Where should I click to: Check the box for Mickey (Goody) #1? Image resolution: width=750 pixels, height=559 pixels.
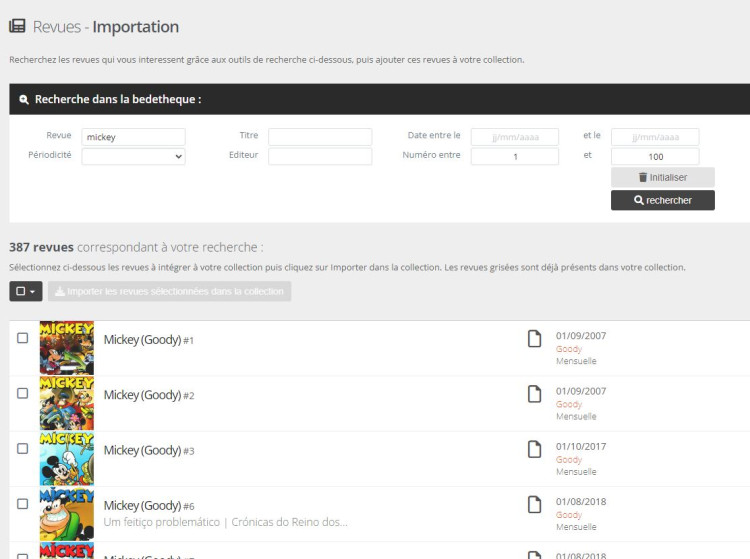click(x=23, y=338)
